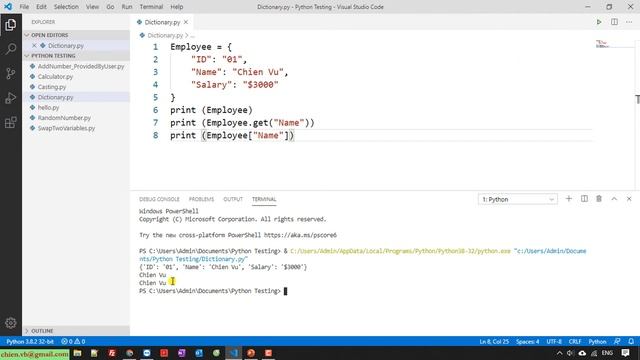
Task: Run Python file with the play icon
Action: click(599, 22)
